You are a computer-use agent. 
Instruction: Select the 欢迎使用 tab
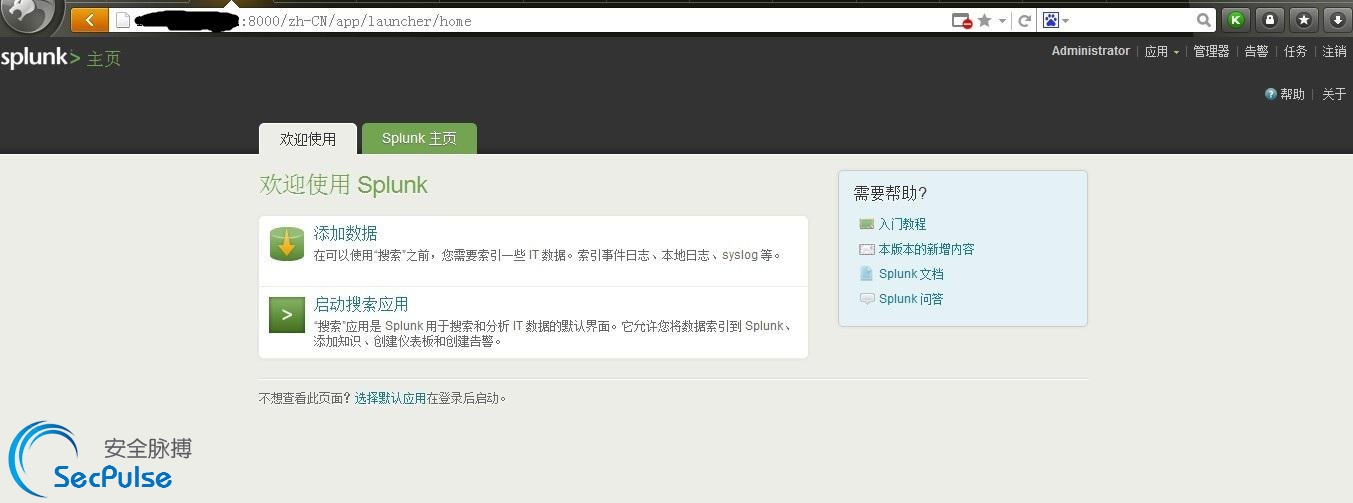coord(308,139)
